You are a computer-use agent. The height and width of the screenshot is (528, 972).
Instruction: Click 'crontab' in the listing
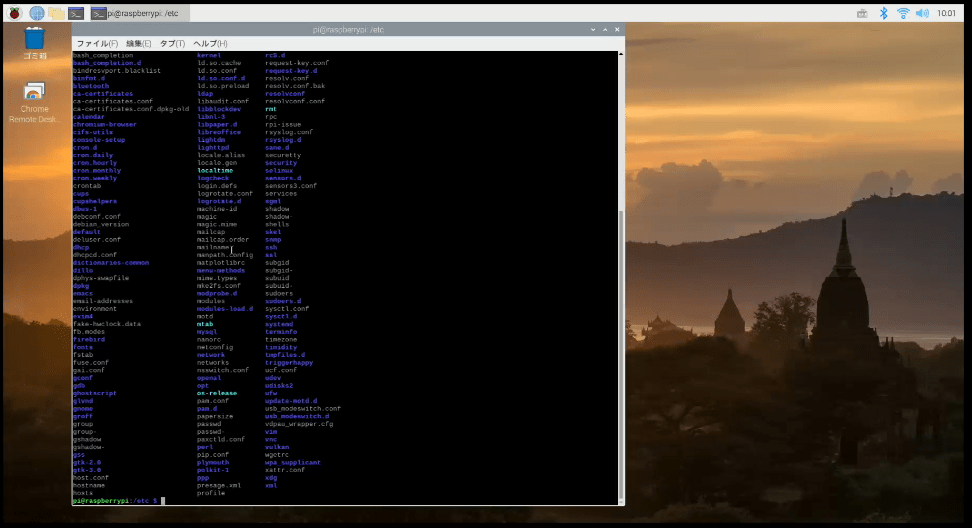pyautogui.click(x=86, y=186)
